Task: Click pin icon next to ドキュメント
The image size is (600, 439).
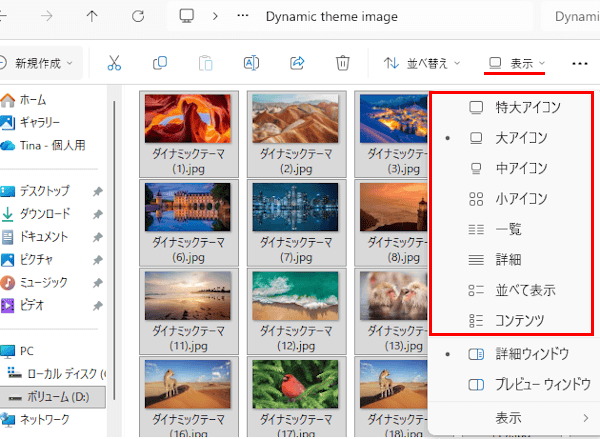Action: [x=98, y=237]
